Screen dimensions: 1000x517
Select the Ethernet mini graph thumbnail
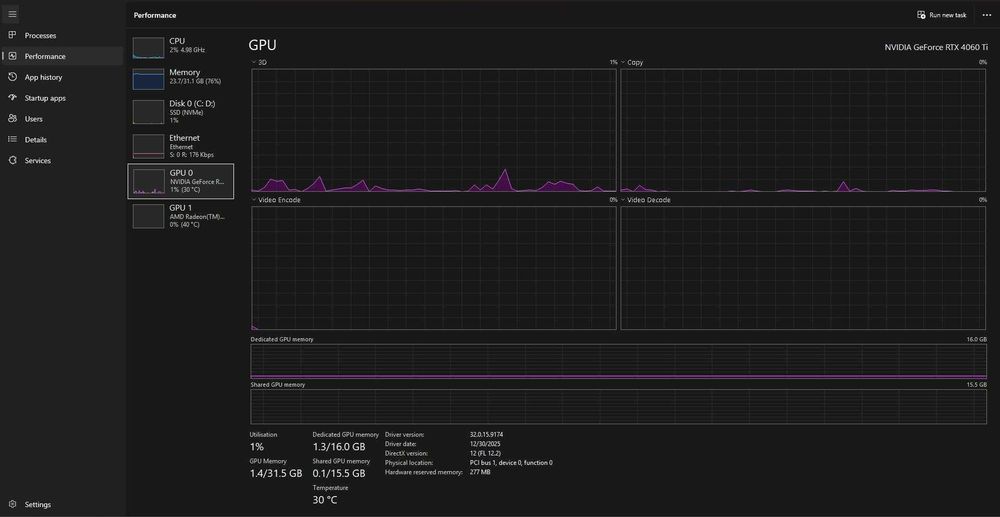[148, 145]
